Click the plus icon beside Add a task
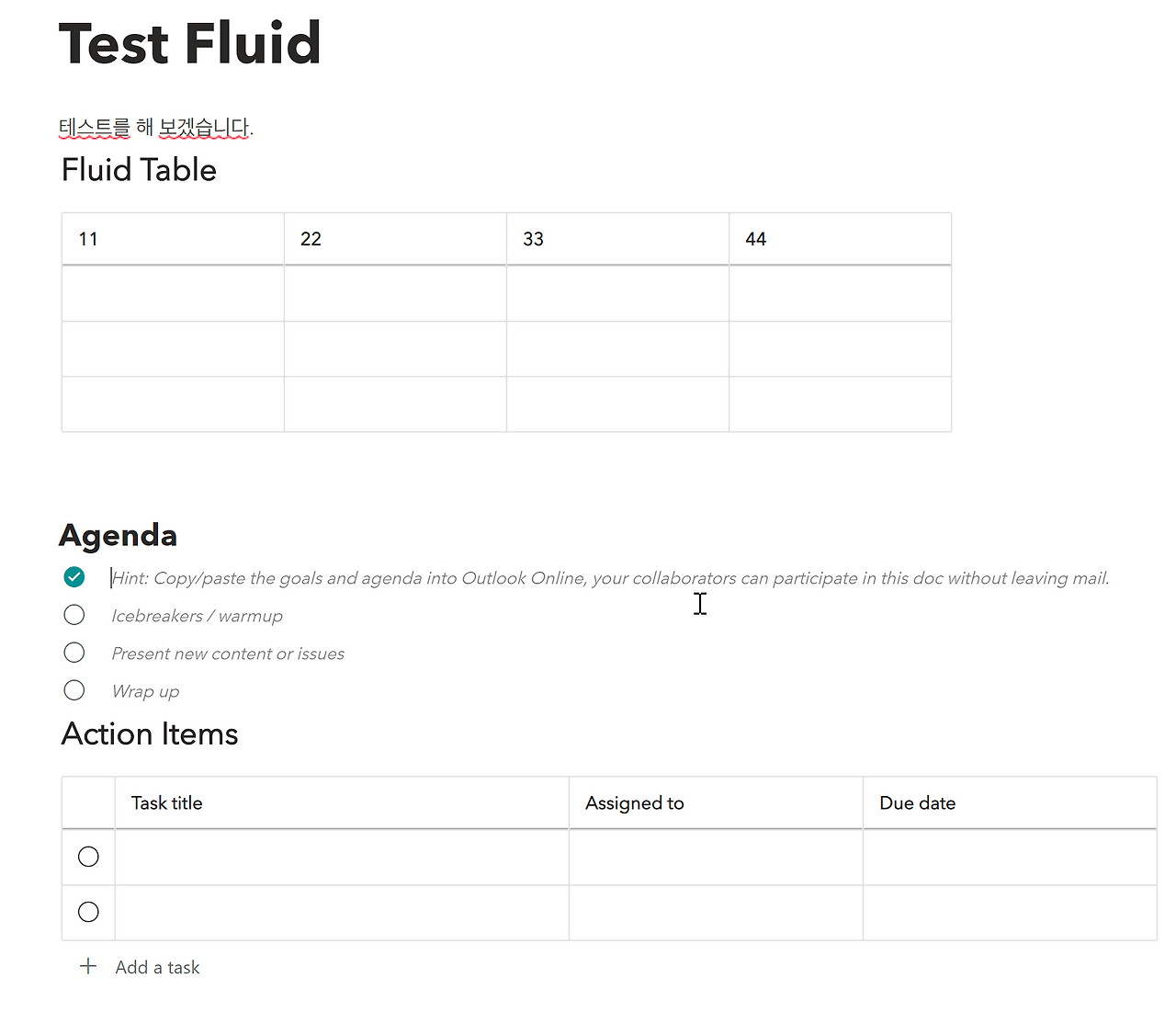Image resolution: width=1176 pixels, height=1012 pixels. tap(88, 966)
